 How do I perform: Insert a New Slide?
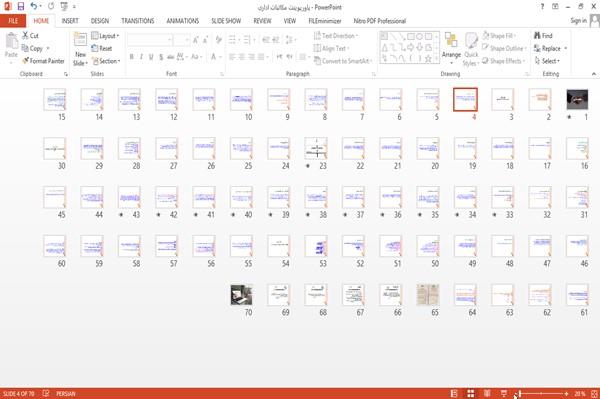80,49
